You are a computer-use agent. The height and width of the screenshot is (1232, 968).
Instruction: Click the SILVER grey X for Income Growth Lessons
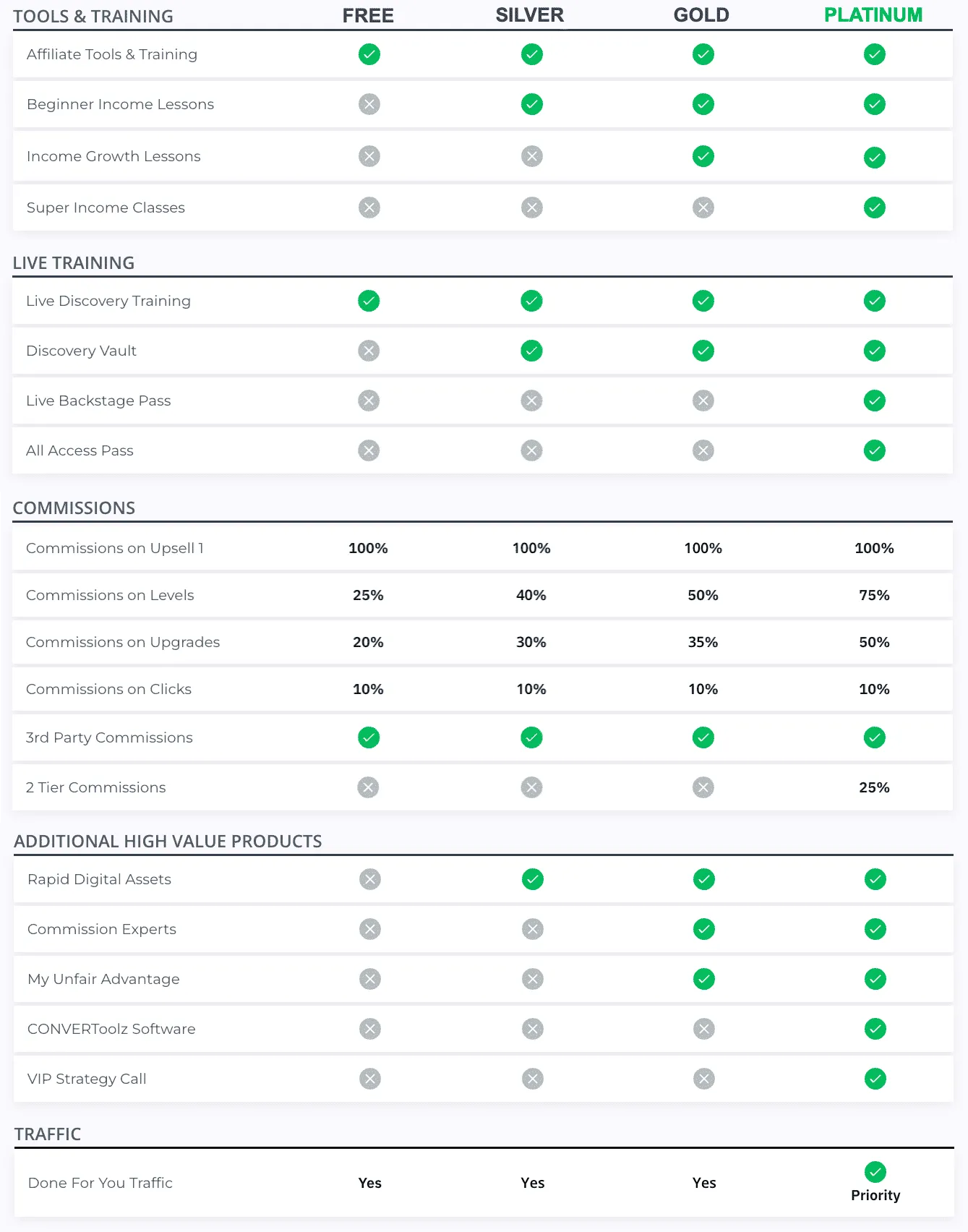pos(532,156)
